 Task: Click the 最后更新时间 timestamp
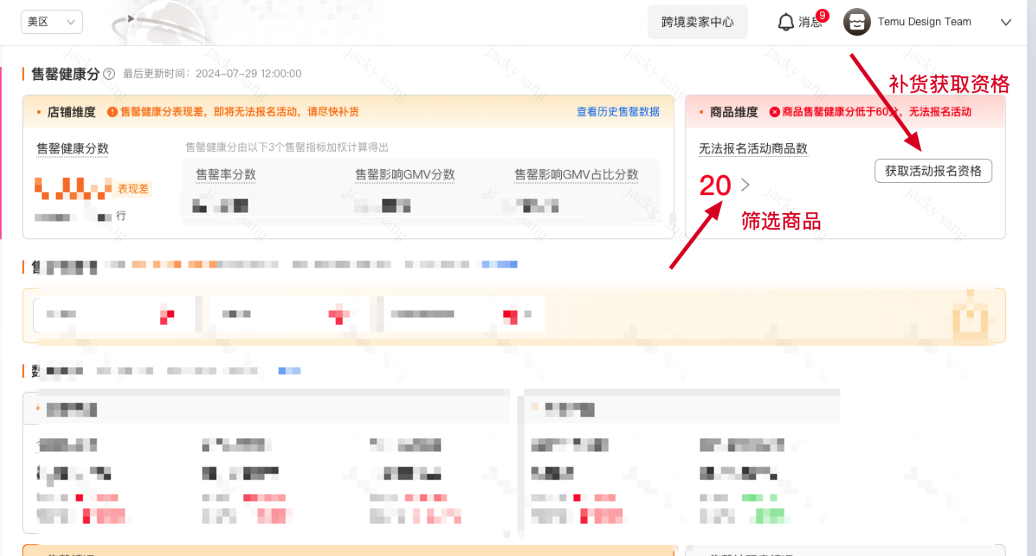212,73
